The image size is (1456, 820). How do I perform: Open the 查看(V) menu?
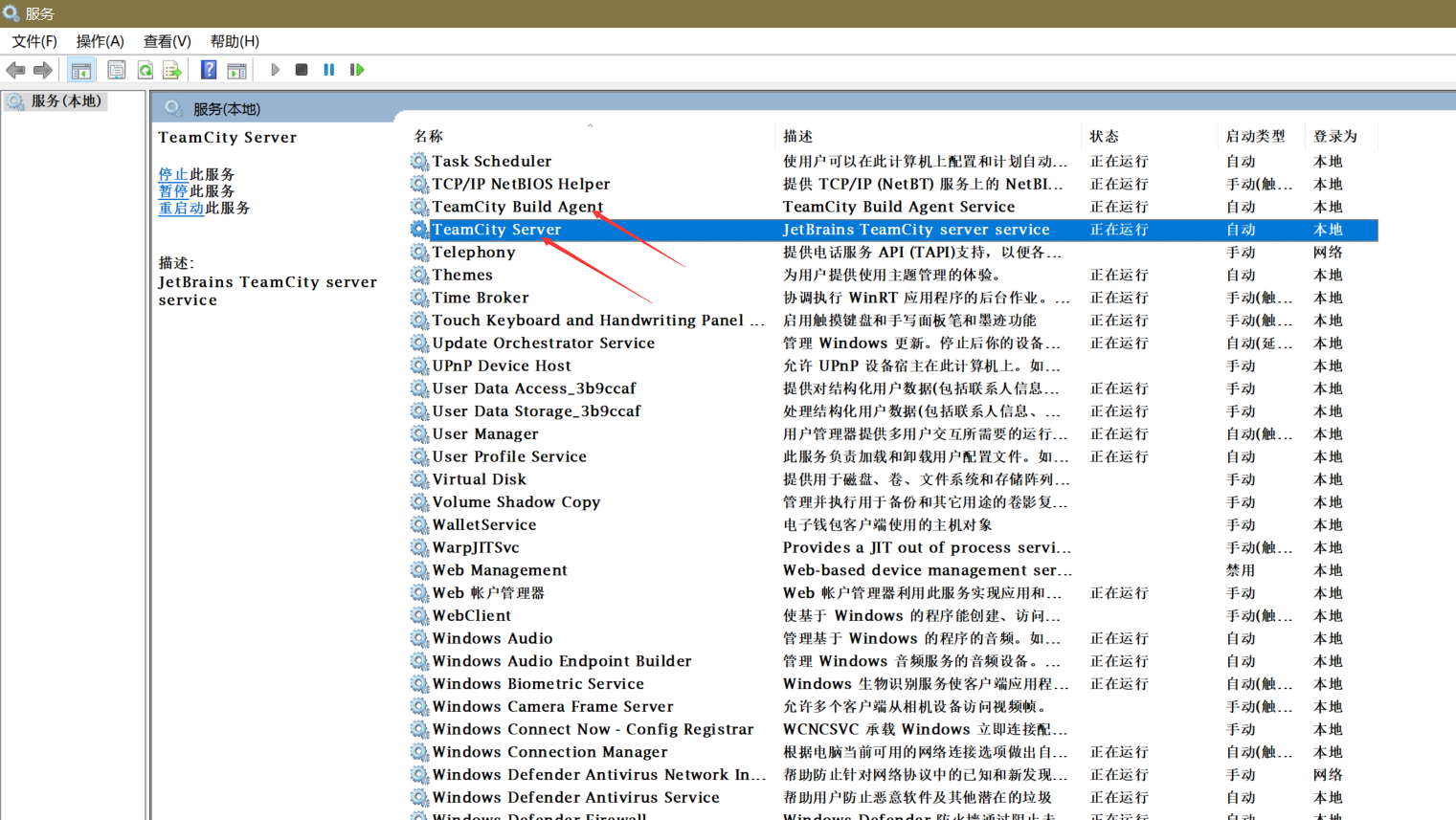(168, 41)
